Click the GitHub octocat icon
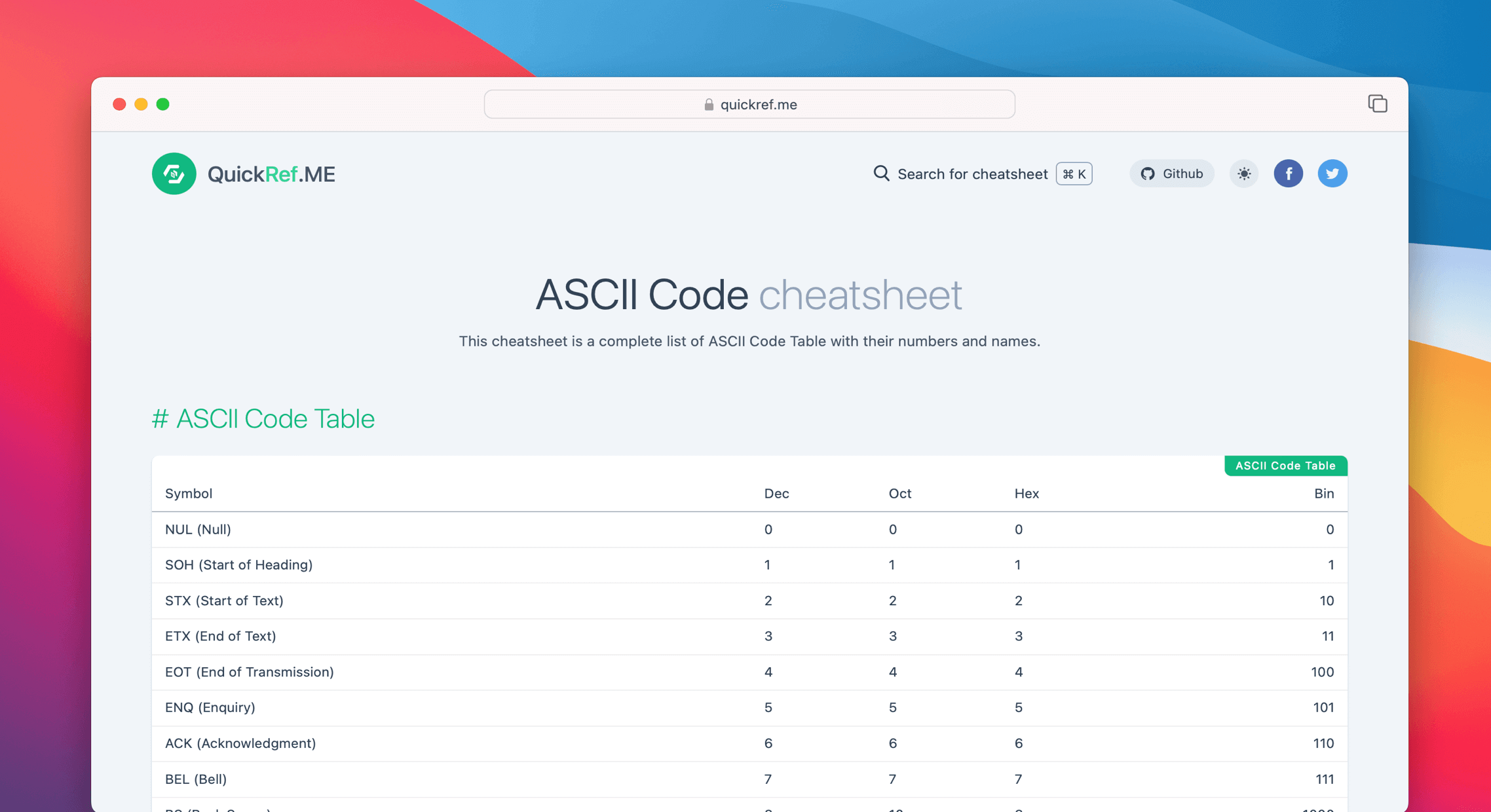1491x812 pixels. [1147, 174]
